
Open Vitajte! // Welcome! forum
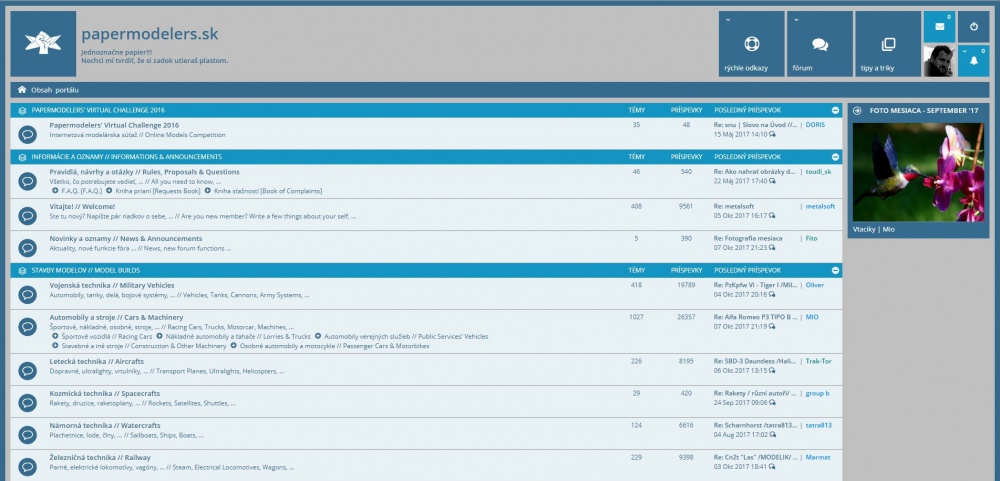(x=82, y=206)
